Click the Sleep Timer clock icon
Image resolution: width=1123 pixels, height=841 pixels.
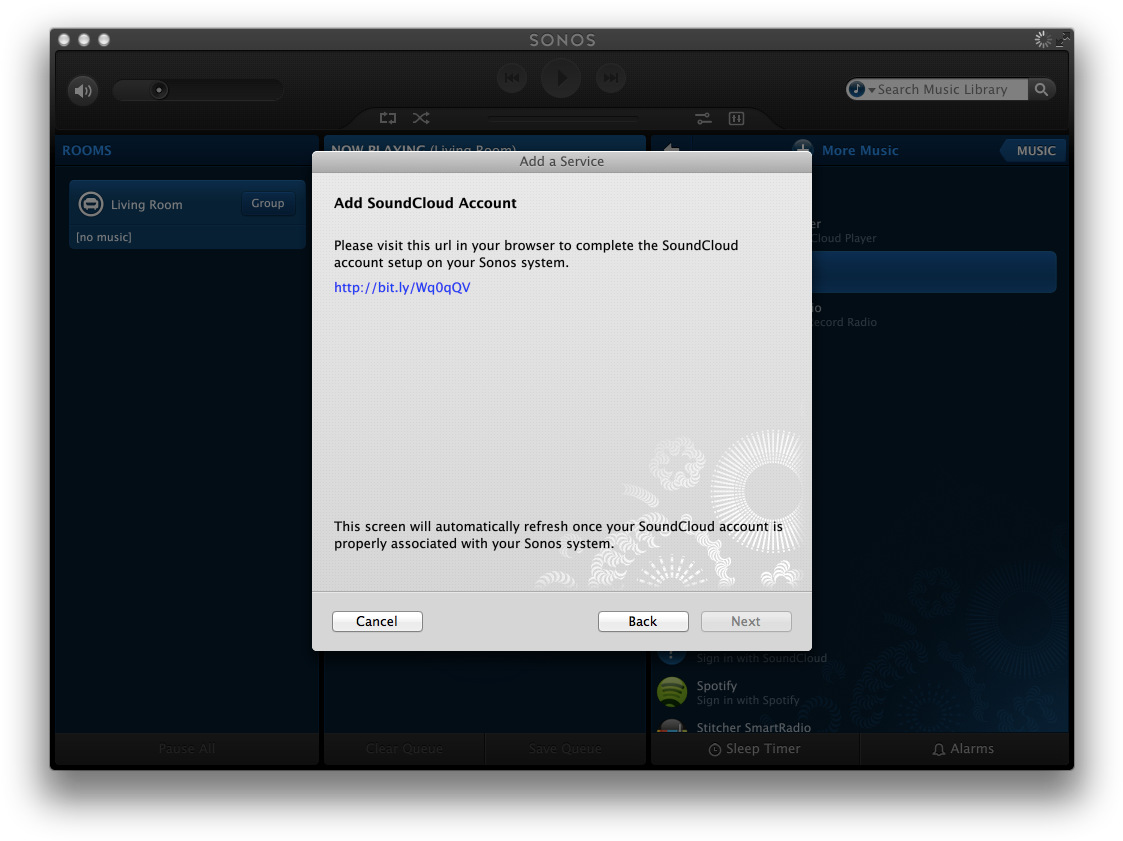(x=715, y=749)
